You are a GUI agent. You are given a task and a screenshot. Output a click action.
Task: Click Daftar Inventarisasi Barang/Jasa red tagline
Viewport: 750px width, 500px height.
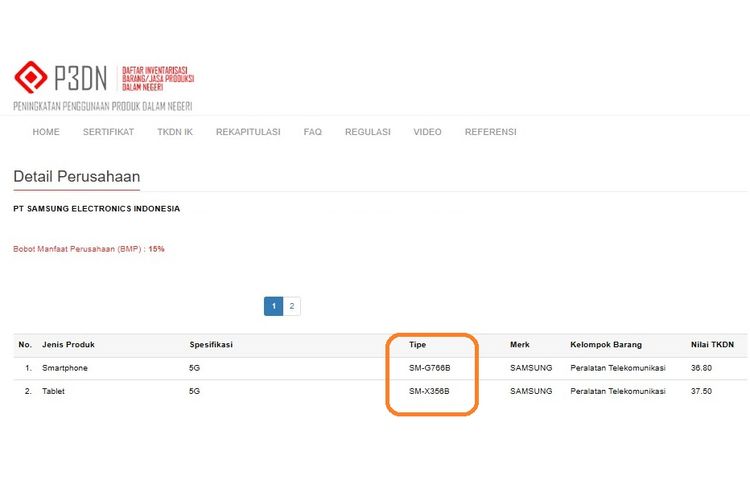[x=158, y=78]
